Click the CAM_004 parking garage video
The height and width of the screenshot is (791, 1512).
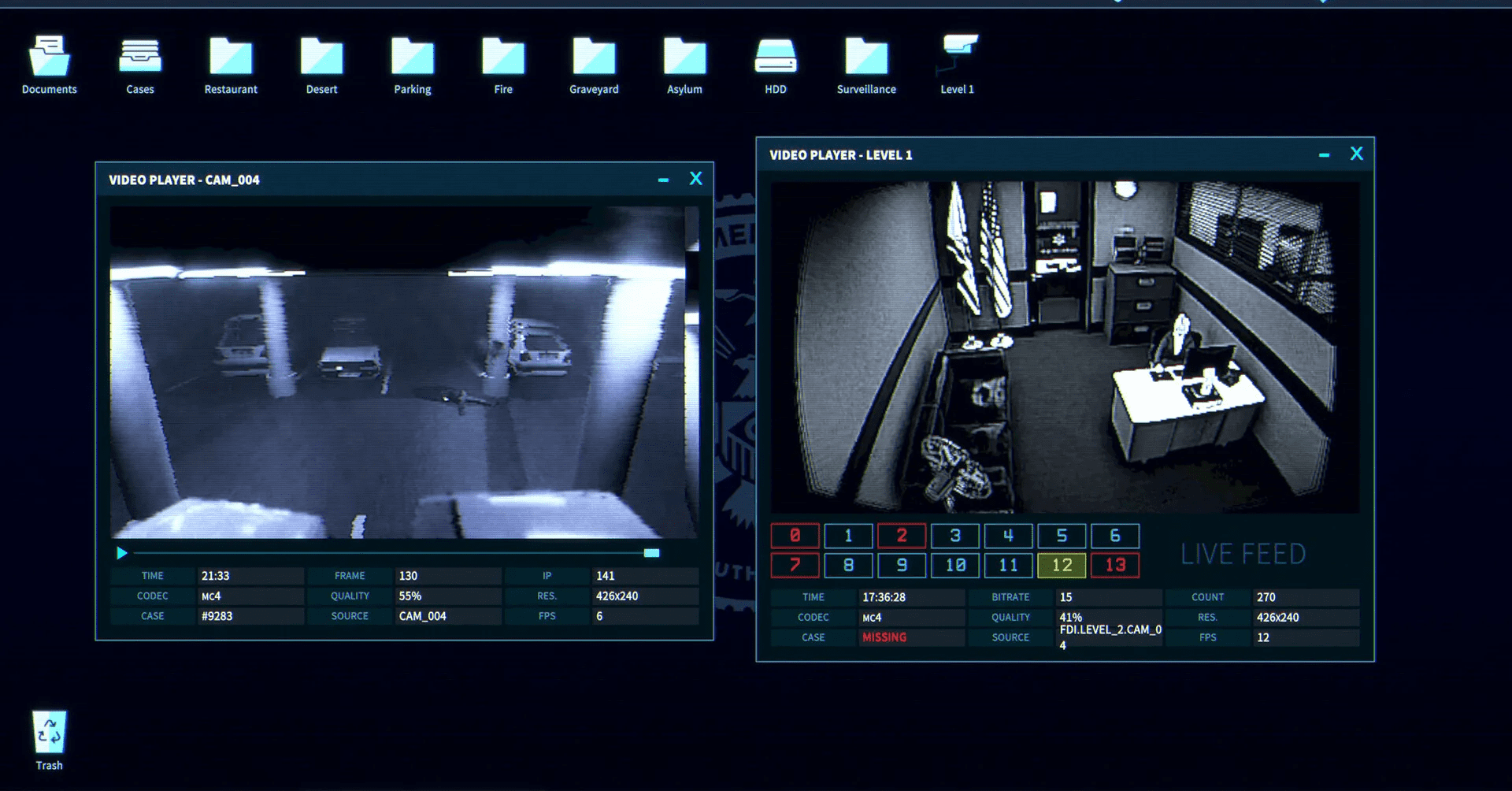pos(404,373)
